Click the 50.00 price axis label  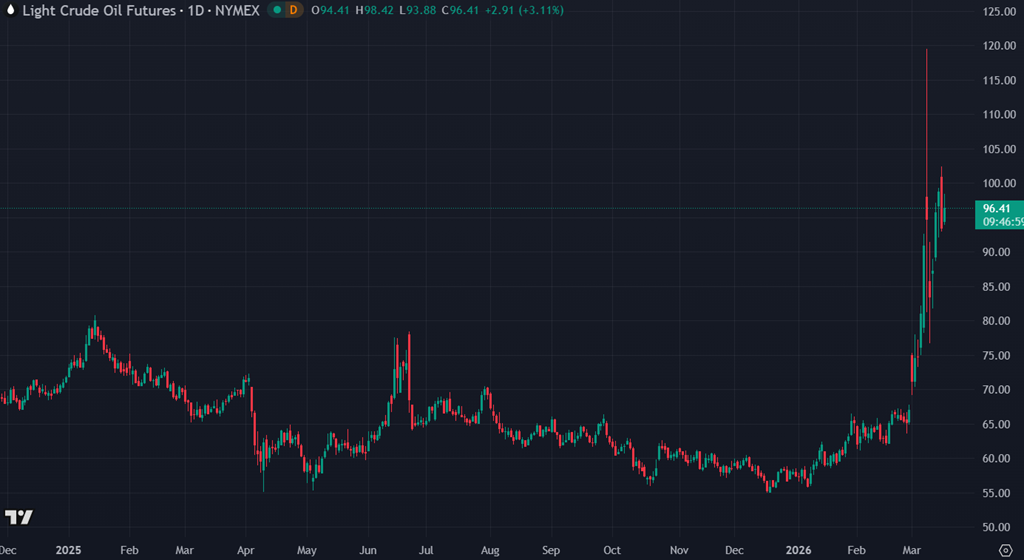tap(998, 527)
